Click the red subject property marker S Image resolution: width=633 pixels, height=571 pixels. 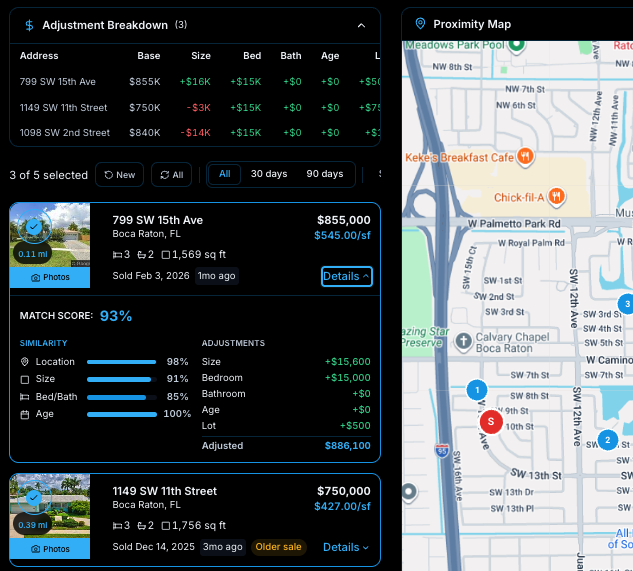pyautogui.click(x=490, y=422)
